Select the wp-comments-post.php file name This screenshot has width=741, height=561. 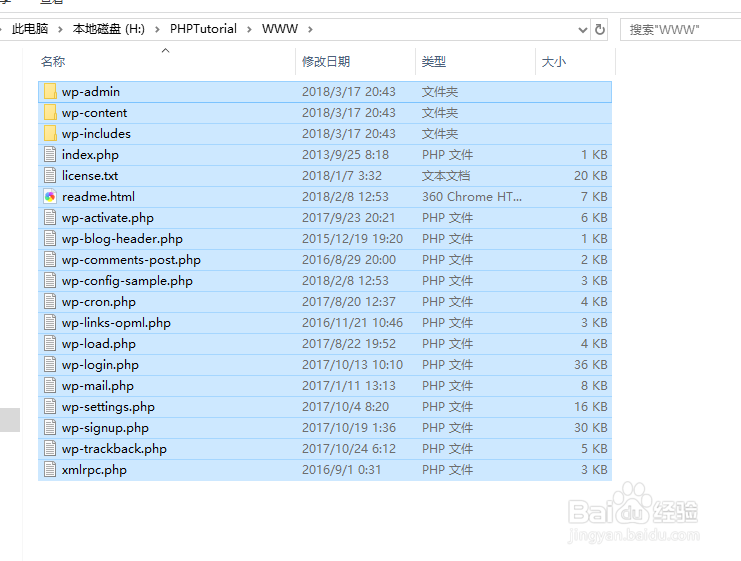point(131,260)
